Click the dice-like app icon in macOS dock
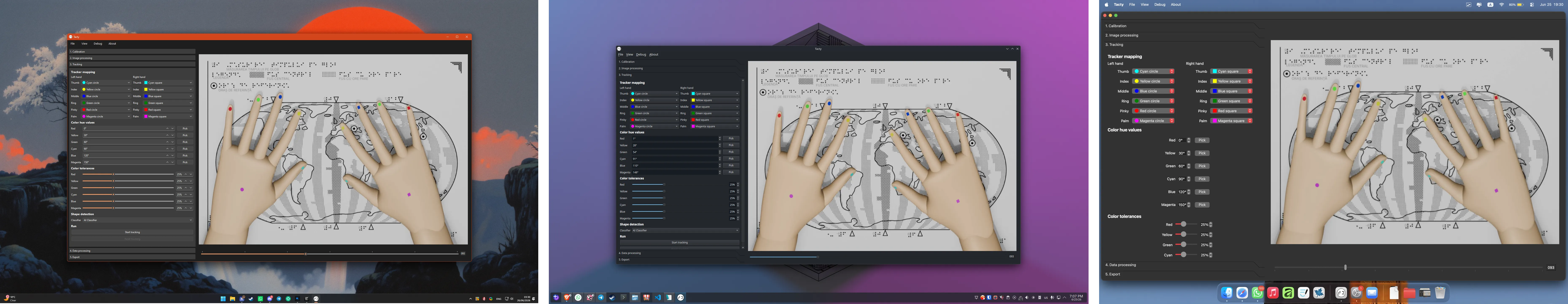This screenshot has width=1568, height=304. pos(1341,293)
